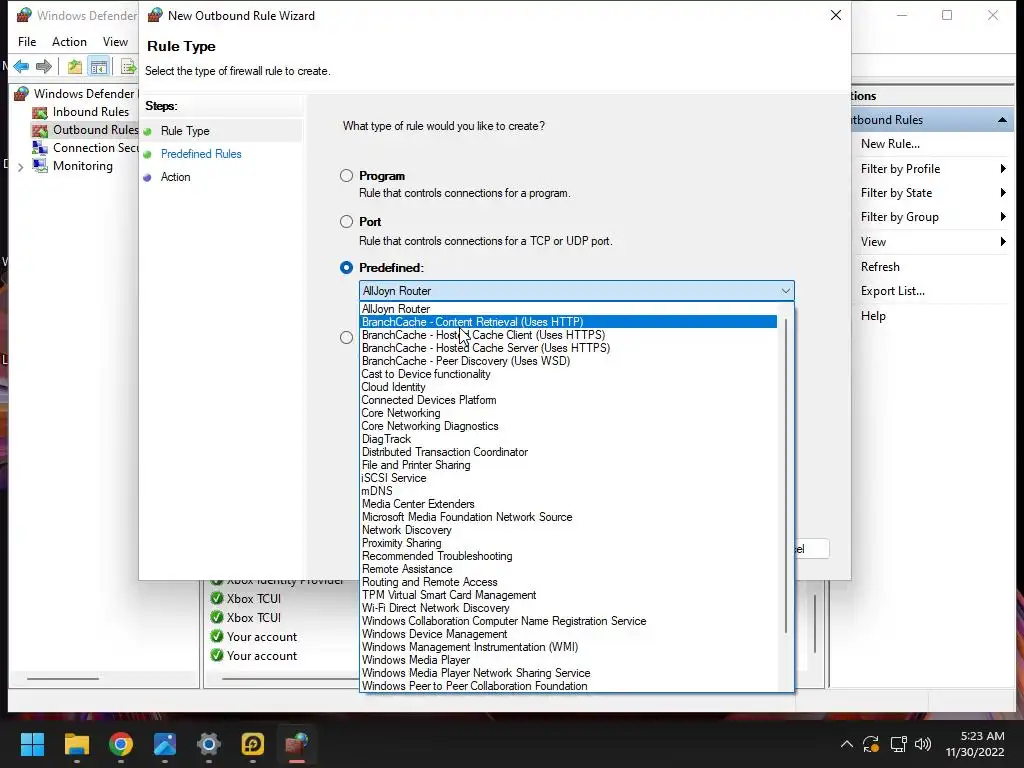Click Refresh in the Actions pane
The image size is (1024, 768).
(x=880, y=266)
